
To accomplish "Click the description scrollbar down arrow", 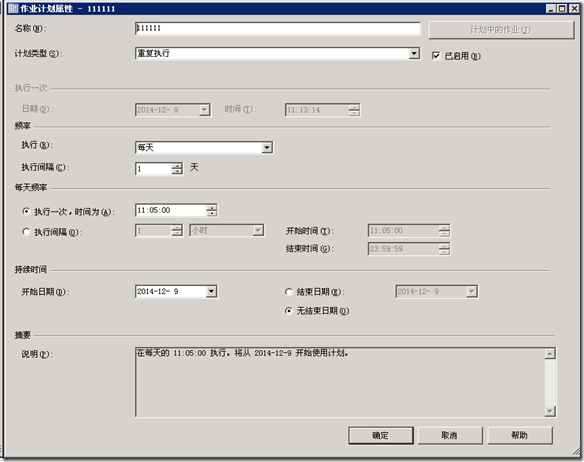I will tap(550, 411).
